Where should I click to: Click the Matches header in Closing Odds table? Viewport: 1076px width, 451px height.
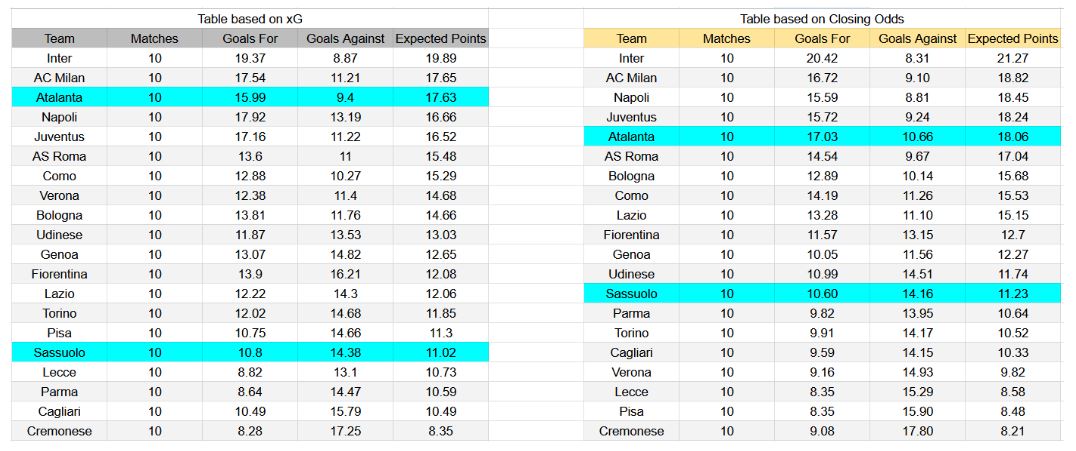point(726,38)
